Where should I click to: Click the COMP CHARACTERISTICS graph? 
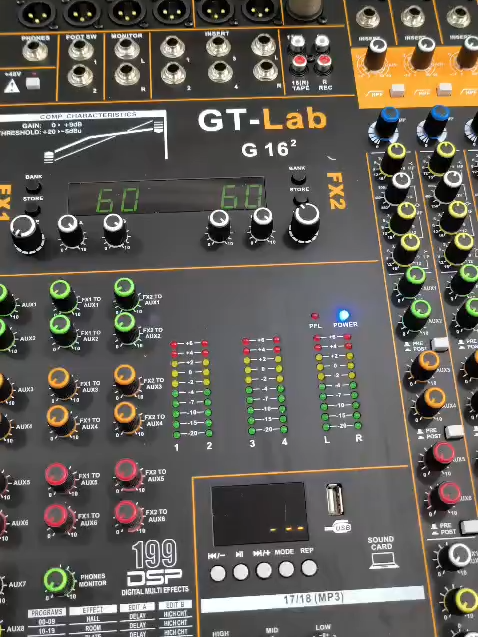click(83, 136)
